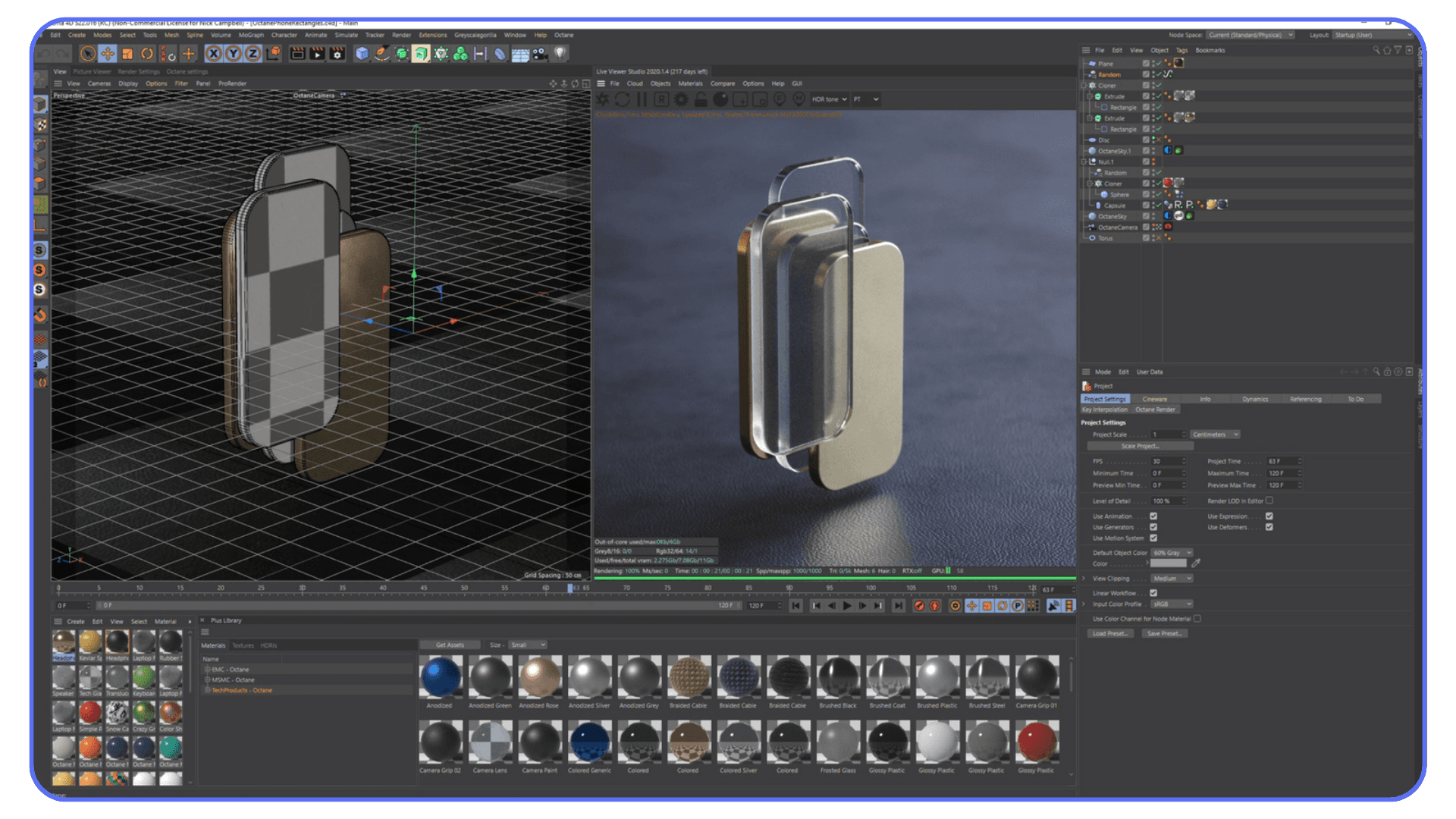
Task: Click the lock resolution icon in Live Viewer
Action: (x=700, y=99)
